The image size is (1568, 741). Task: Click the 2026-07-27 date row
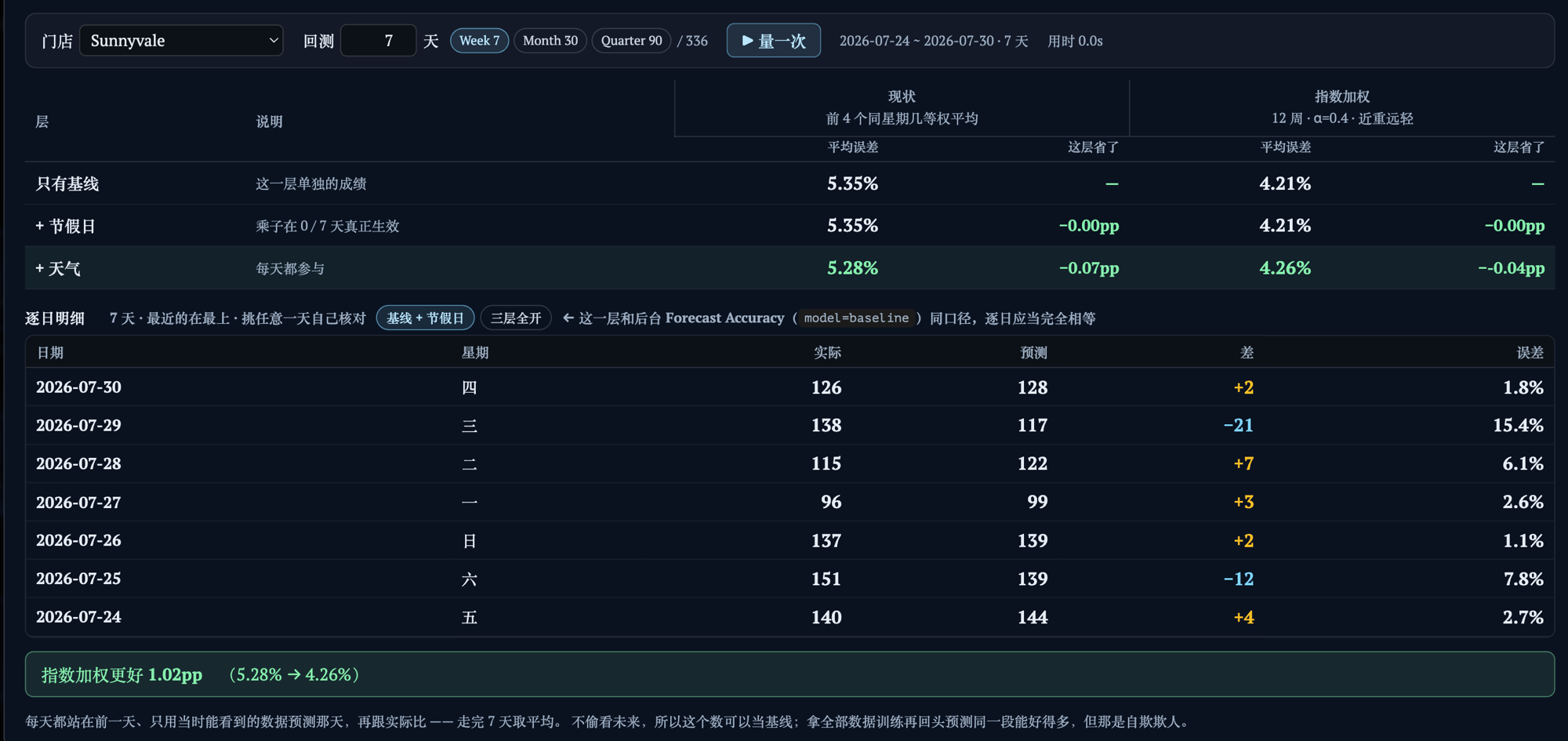click(x=789, y=502)
